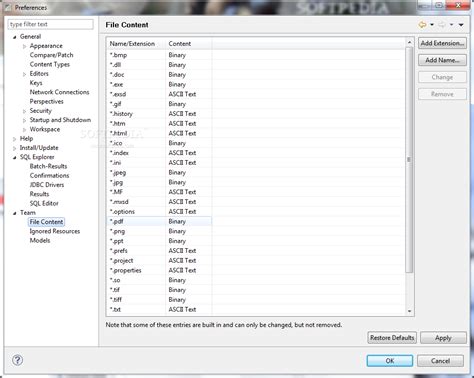Click the Add Name... button

coord(442,60)
